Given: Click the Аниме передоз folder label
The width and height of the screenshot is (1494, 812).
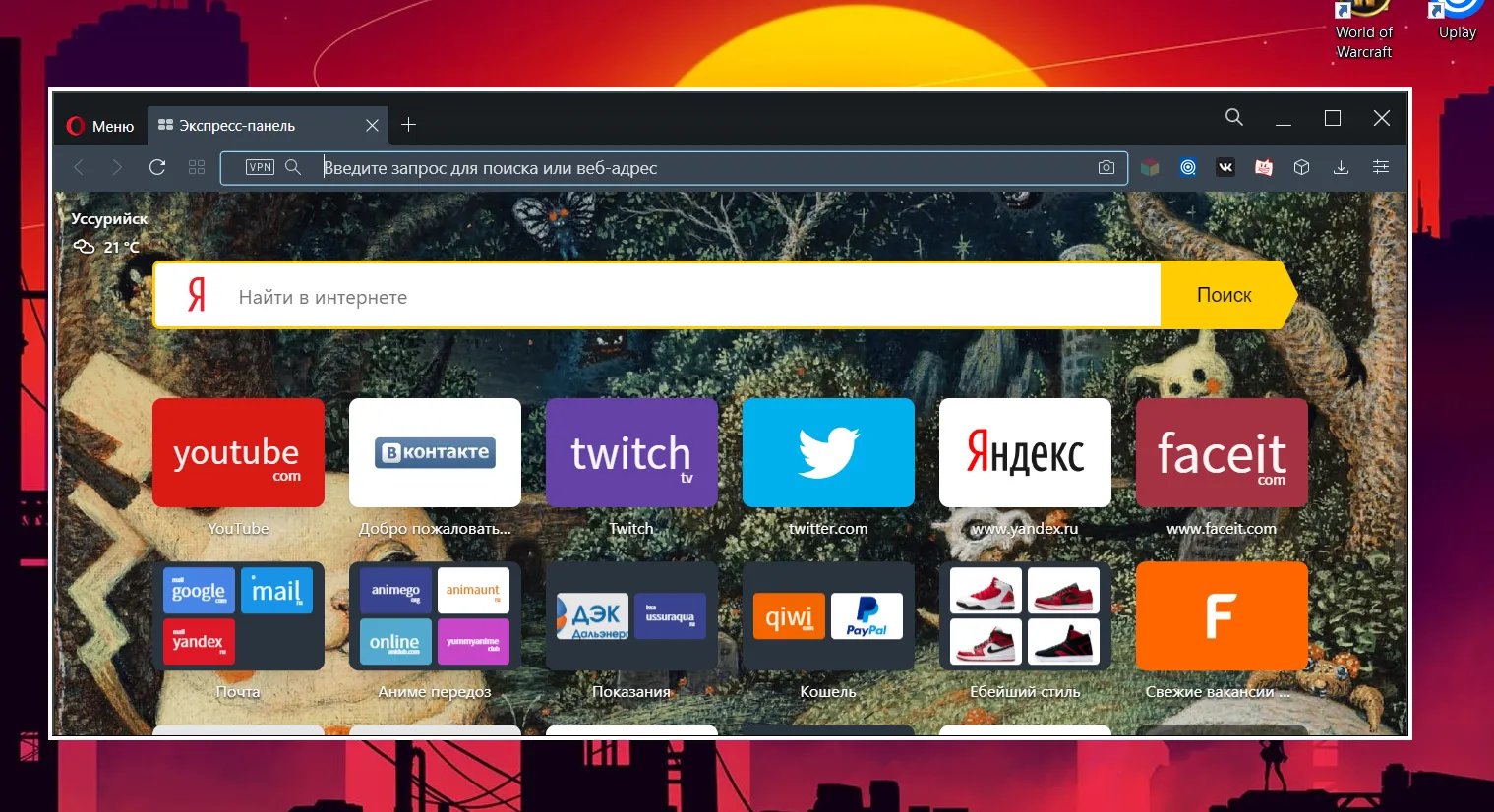Looking at the screenshot, I should 435,692.
